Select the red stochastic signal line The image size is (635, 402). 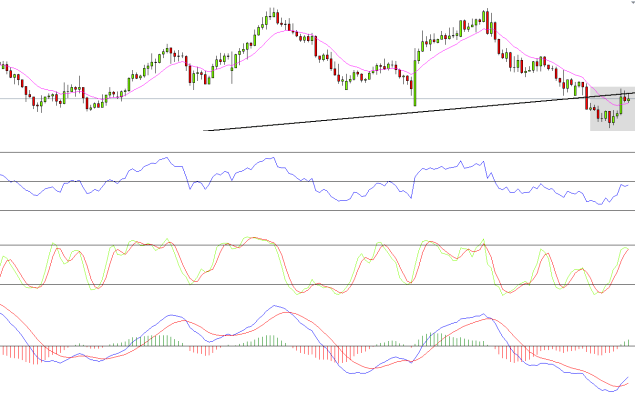150,246
